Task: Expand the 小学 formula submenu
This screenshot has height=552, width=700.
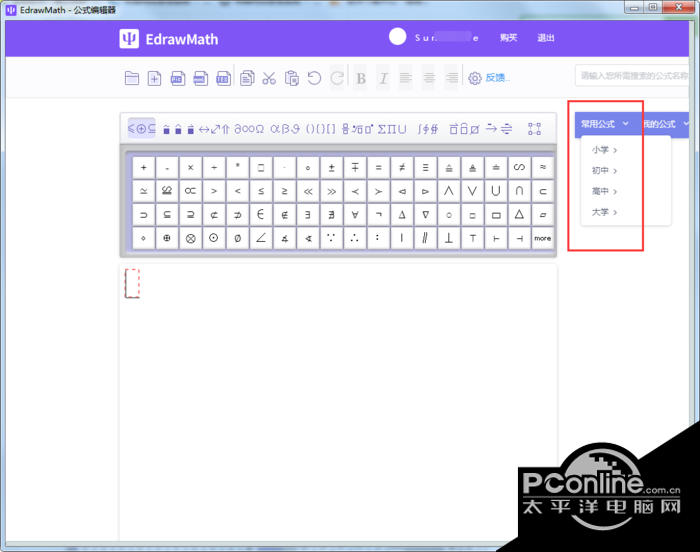Action: [x=604, y=150]
